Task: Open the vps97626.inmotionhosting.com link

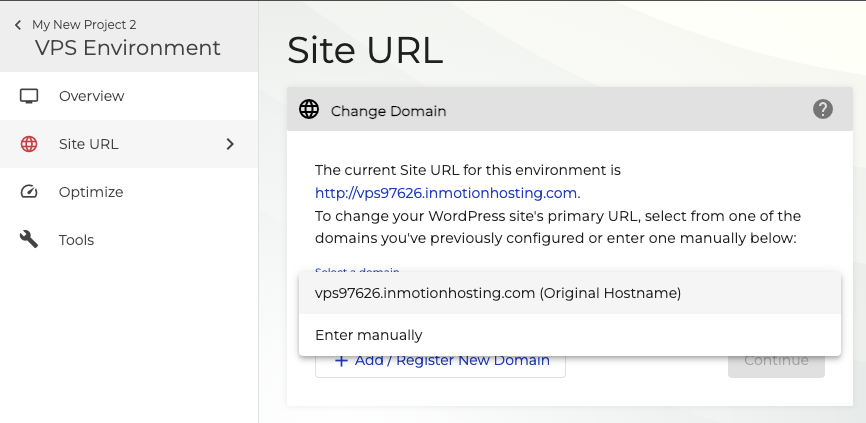Action: (445, 193)
